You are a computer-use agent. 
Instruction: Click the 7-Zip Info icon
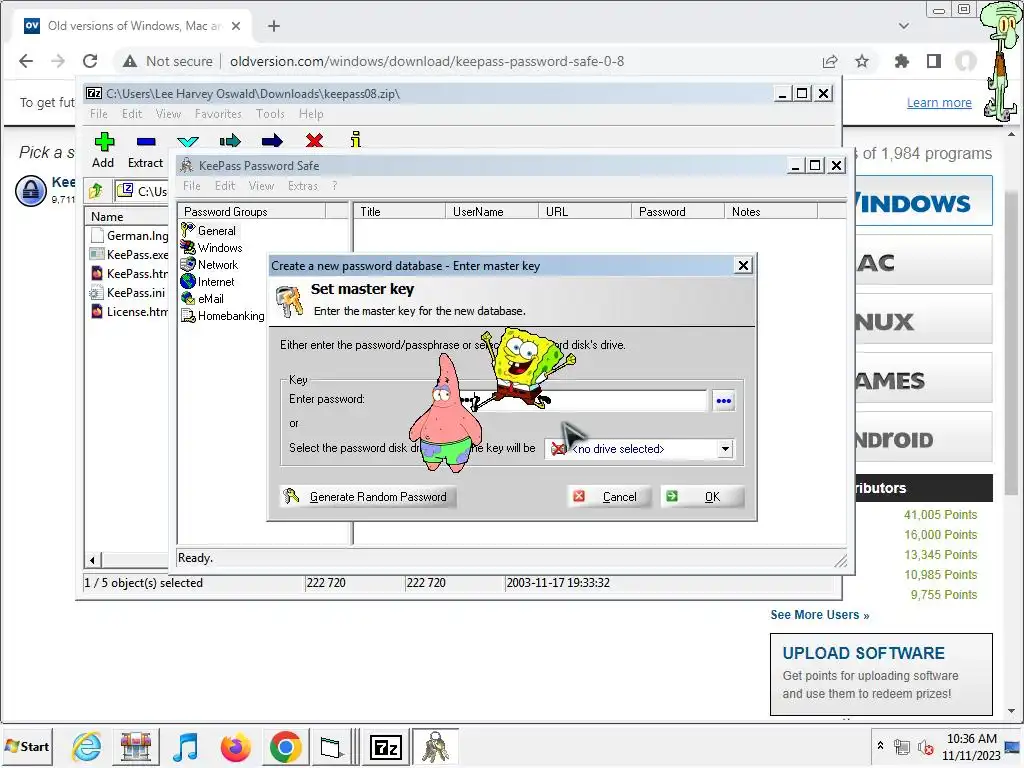click(355, 140)
